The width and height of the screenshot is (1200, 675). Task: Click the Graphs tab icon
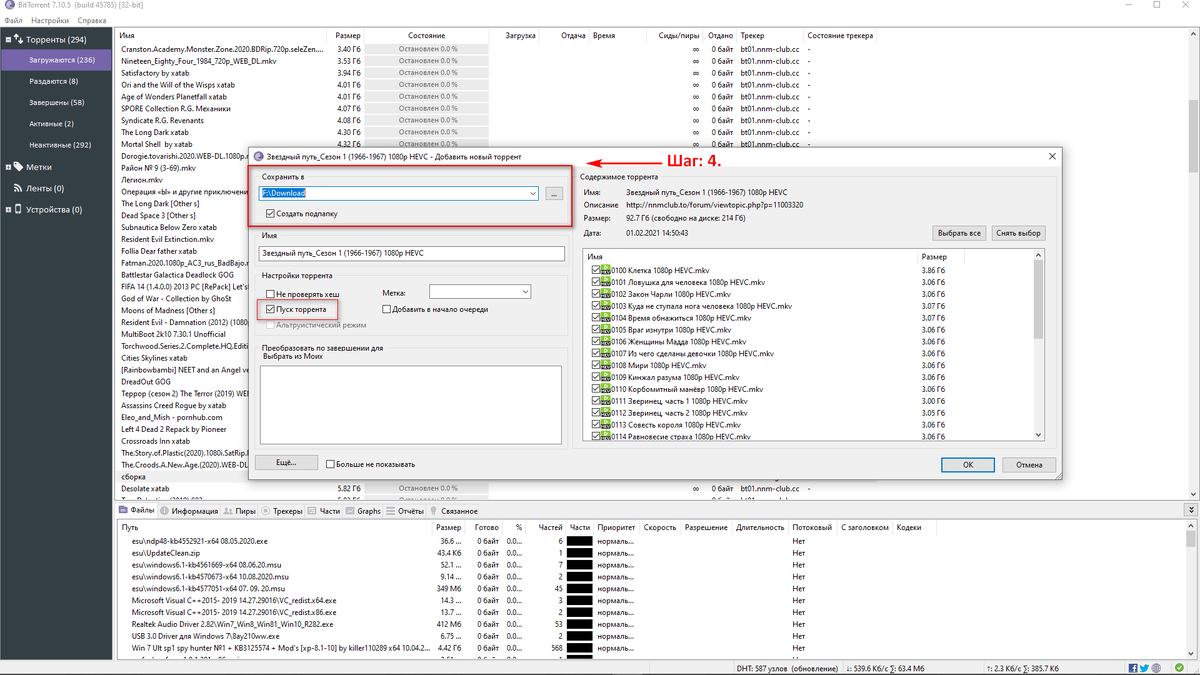(x=350, y=511)
